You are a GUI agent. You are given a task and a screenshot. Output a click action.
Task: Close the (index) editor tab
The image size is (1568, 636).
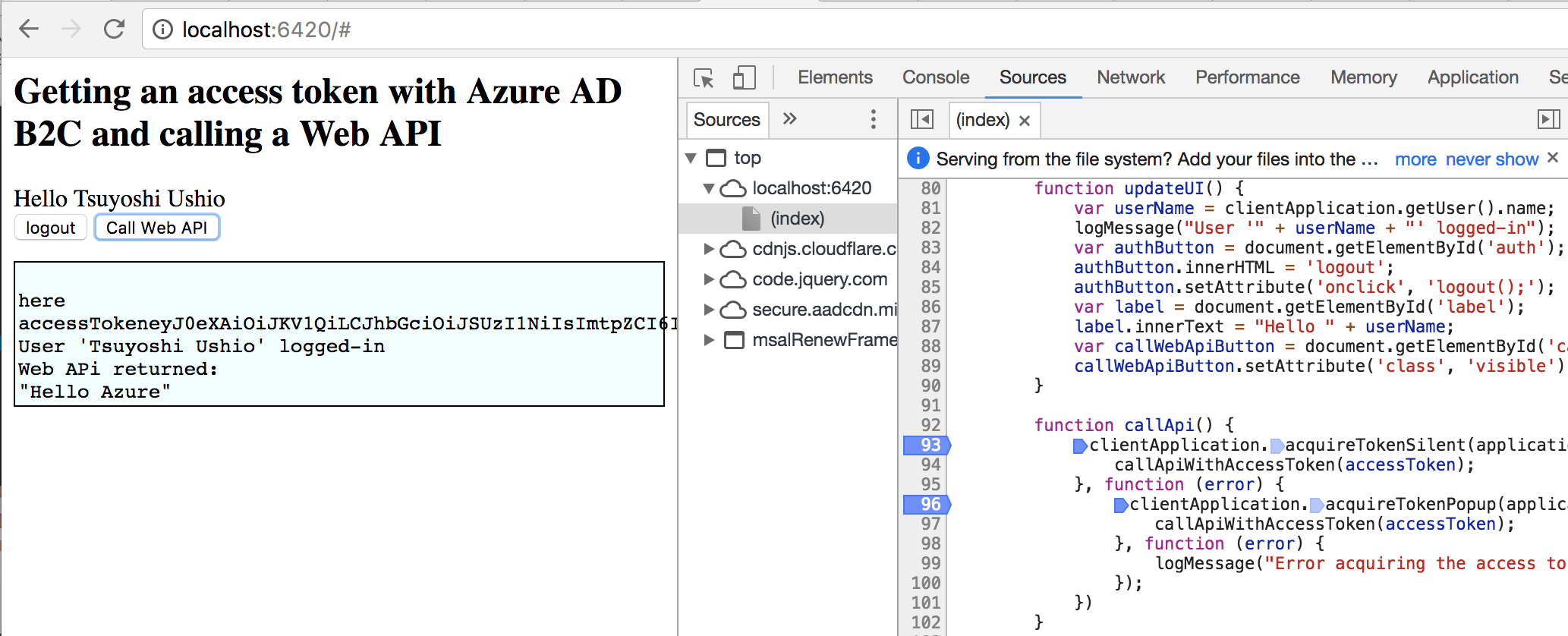tap(1025, 121)
